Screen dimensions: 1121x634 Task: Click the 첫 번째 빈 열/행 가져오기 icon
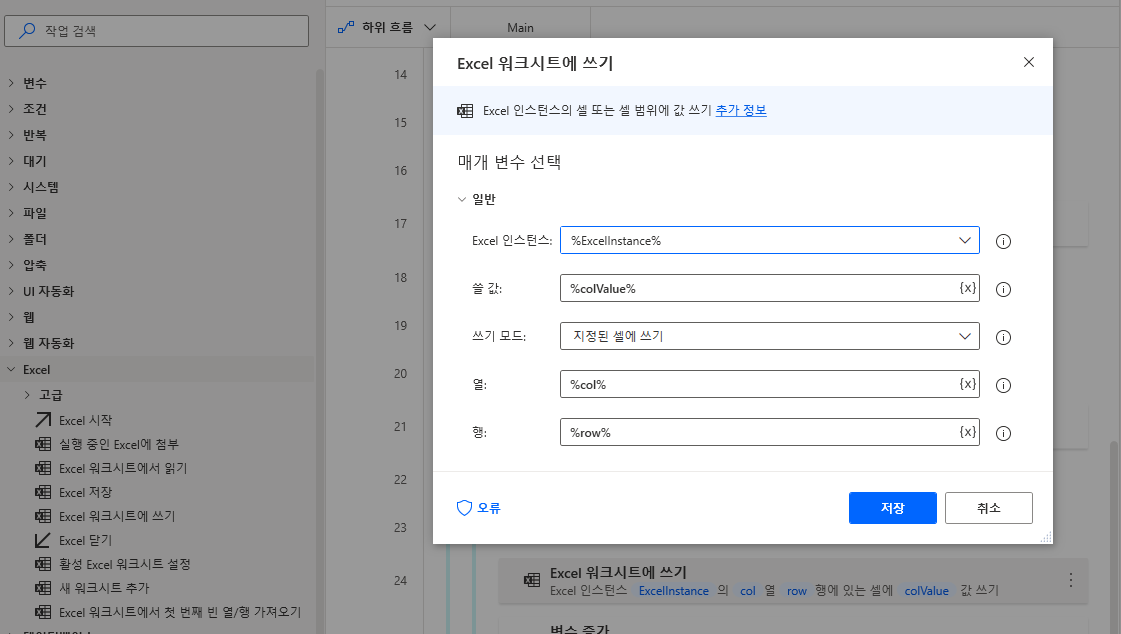pos(43,612)
